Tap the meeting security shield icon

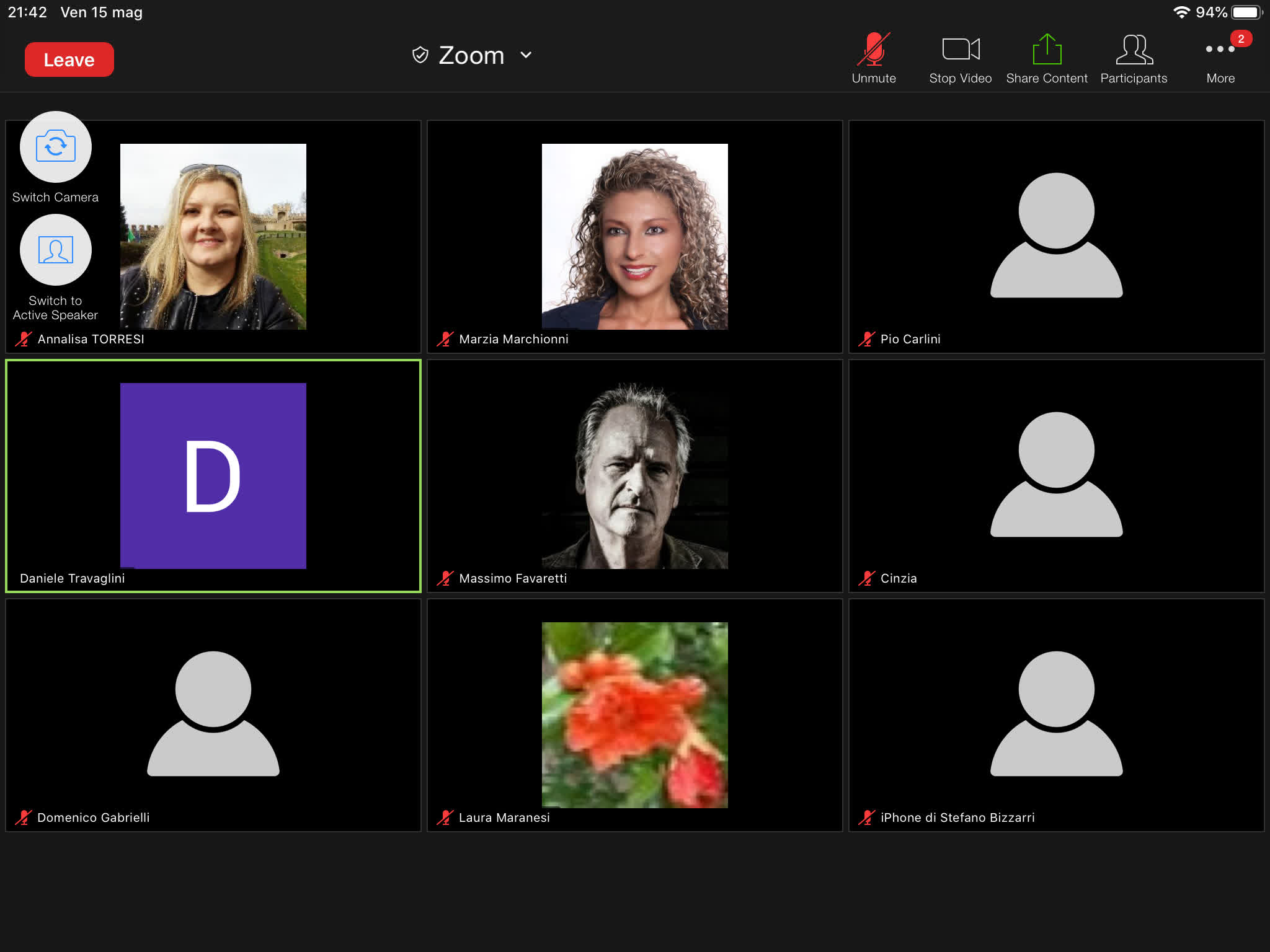(x=420, y=55)
